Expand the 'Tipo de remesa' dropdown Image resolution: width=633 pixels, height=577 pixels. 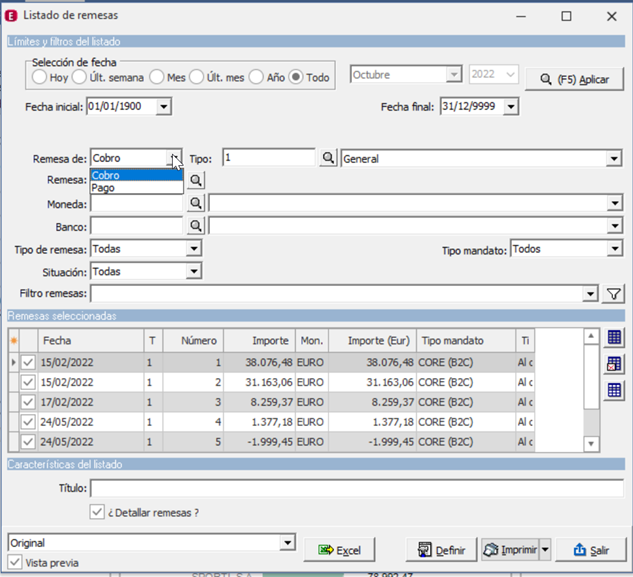click(x=193, y=248)
